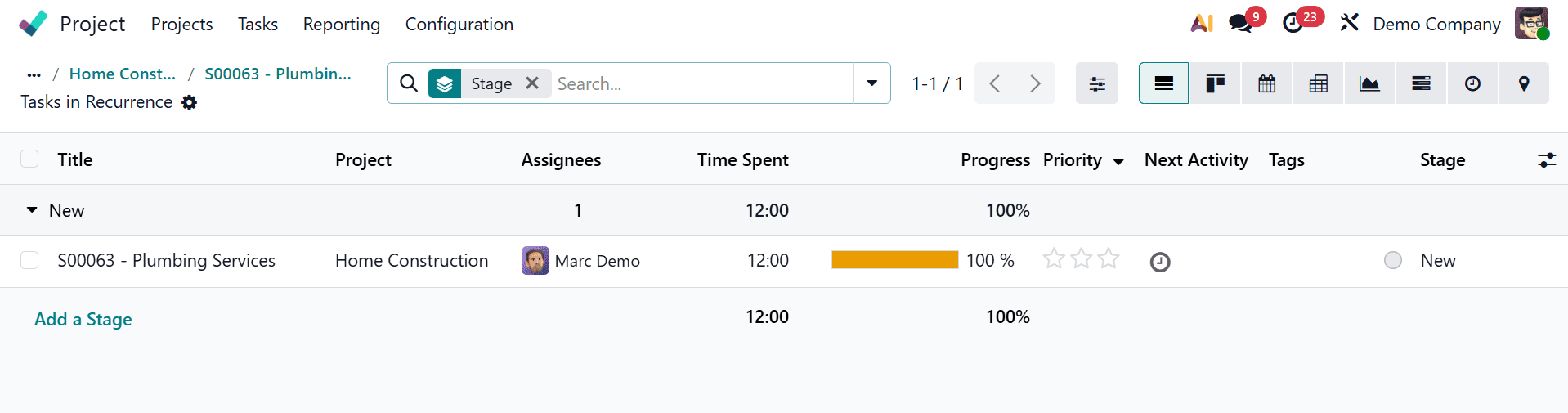Image resolution: width=1568 pixels, height=413 pixels.
Task: Sort by the Next Activity column header
Action: pos(1196,159)
